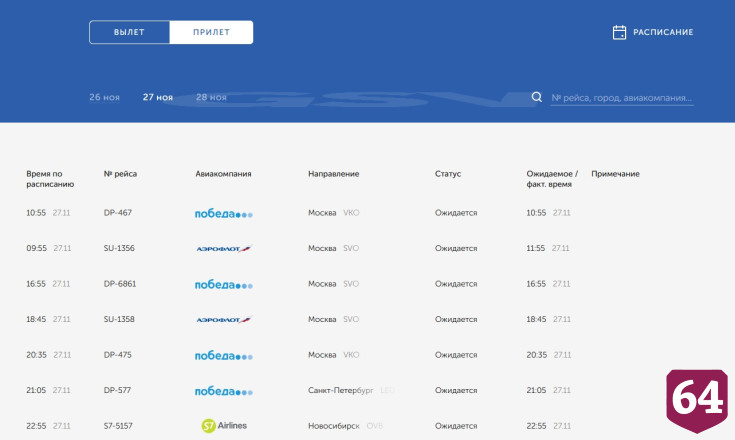Click the Примечание column header
This screenshot has height=440, width=735.
tap(615, 174)
